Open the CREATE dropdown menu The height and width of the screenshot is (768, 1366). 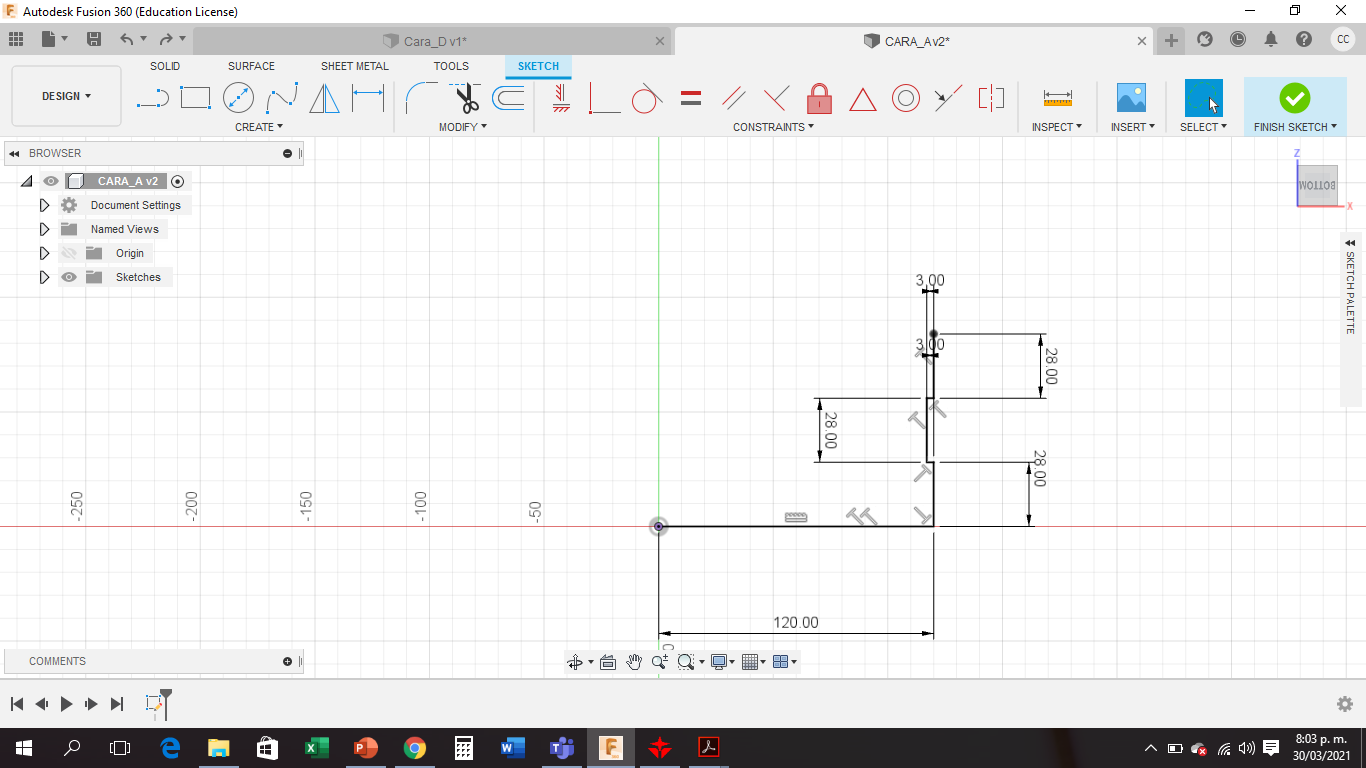click(259, 127)
